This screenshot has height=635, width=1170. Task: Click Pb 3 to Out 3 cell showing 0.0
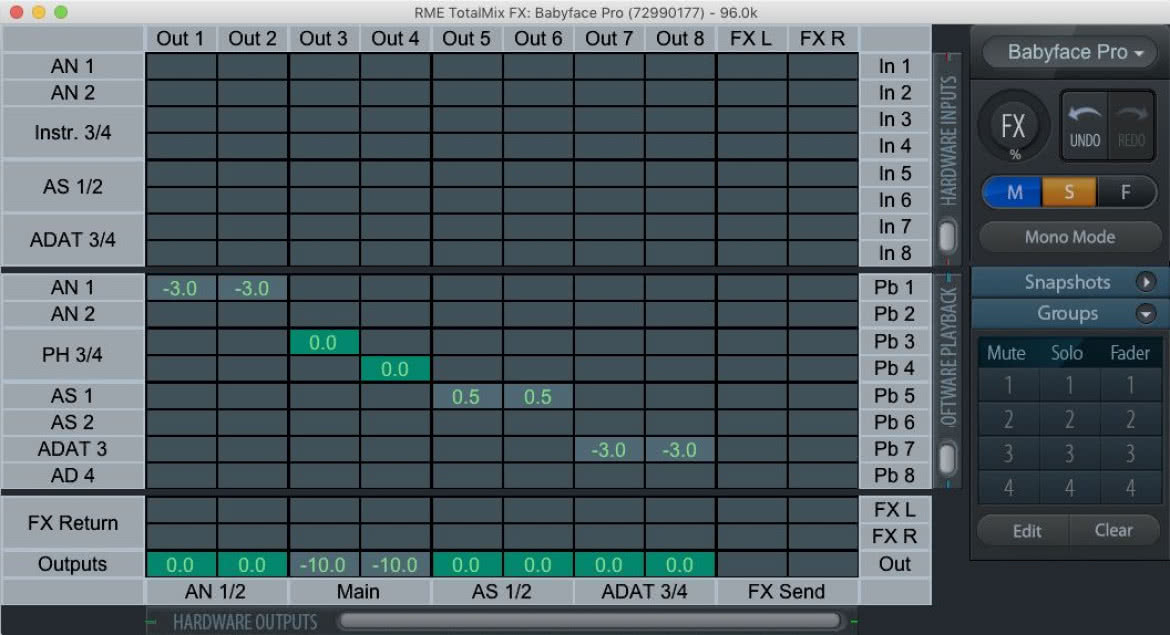click(323, 342)
